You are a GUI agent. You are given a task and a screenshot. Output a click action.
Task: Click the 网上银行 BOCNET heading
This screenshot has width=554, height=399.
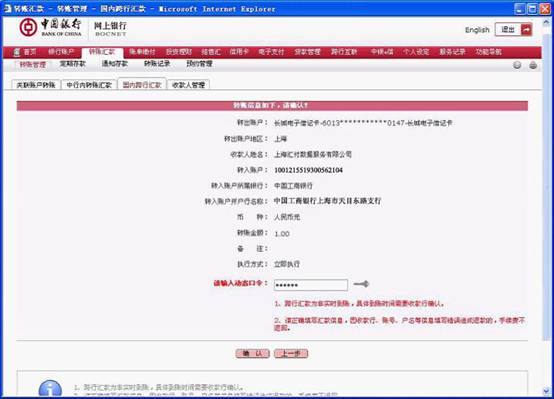(110, 29)
